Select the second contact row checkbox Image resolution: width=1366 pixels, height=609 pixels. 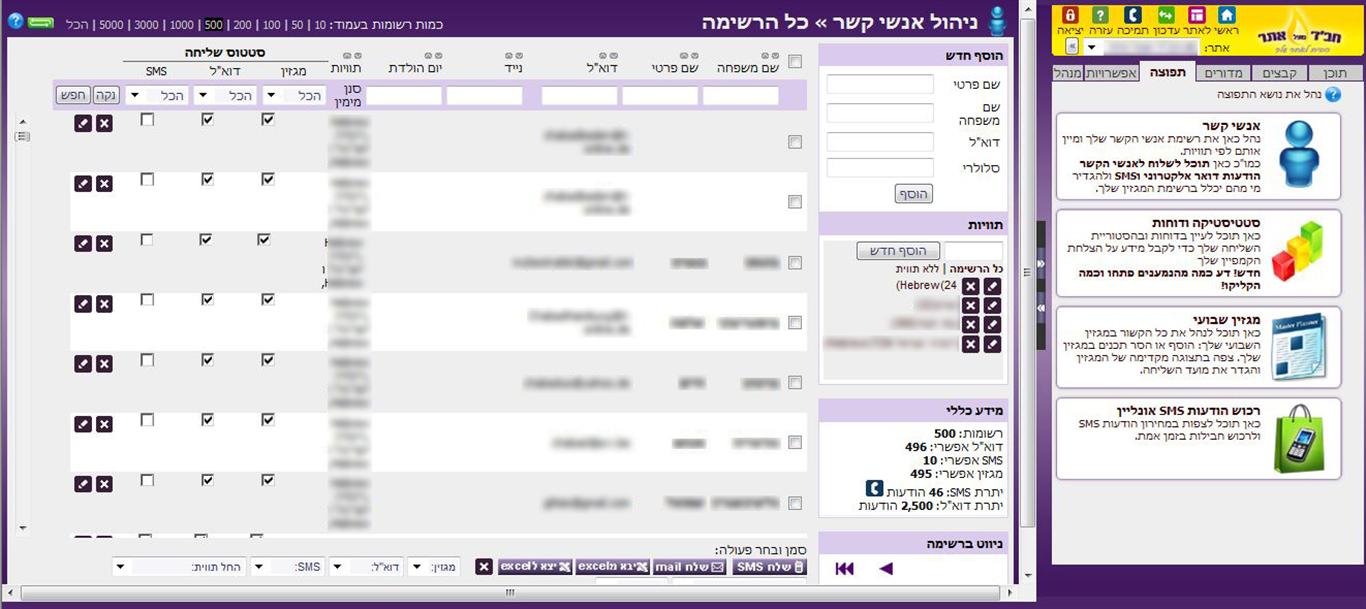click(x=795, y=203)
